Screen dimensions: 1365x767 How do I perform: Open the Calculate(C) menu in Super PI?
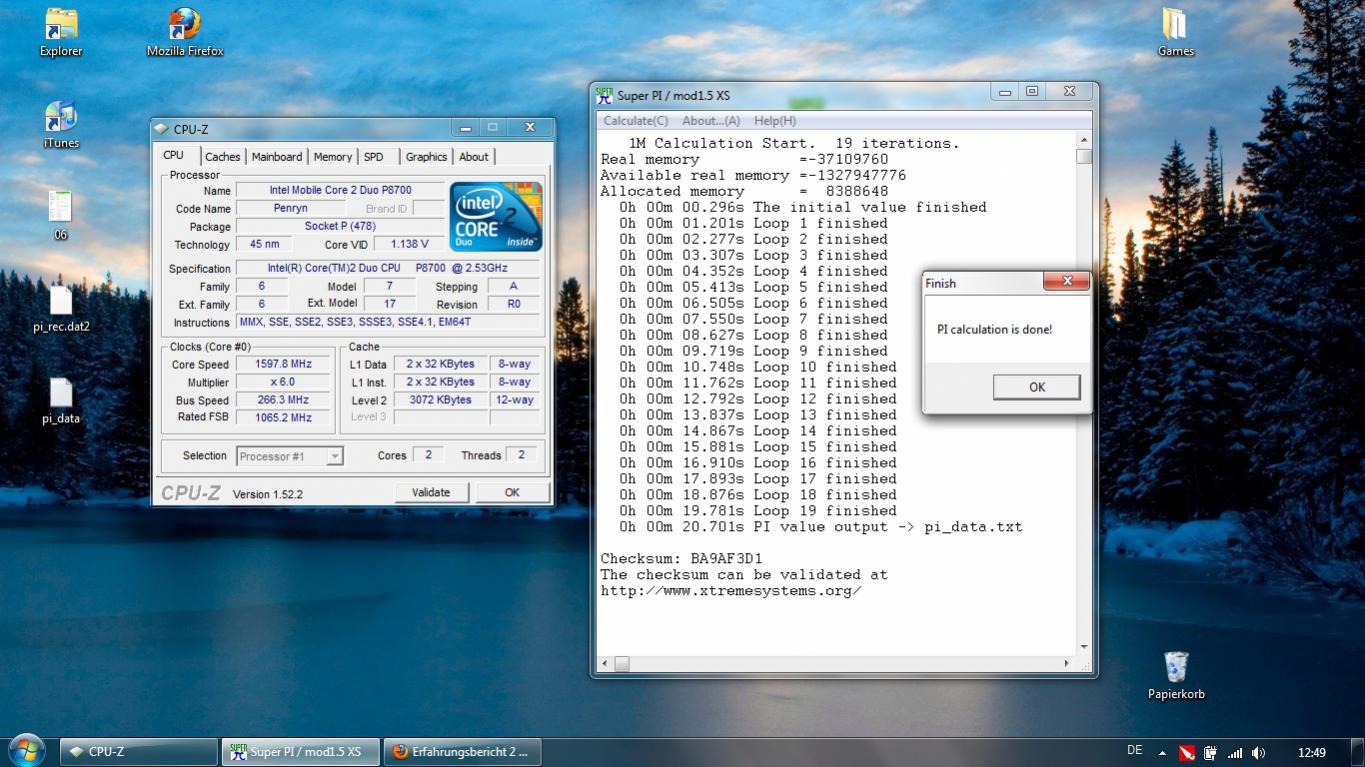click(x=636, y=121)
